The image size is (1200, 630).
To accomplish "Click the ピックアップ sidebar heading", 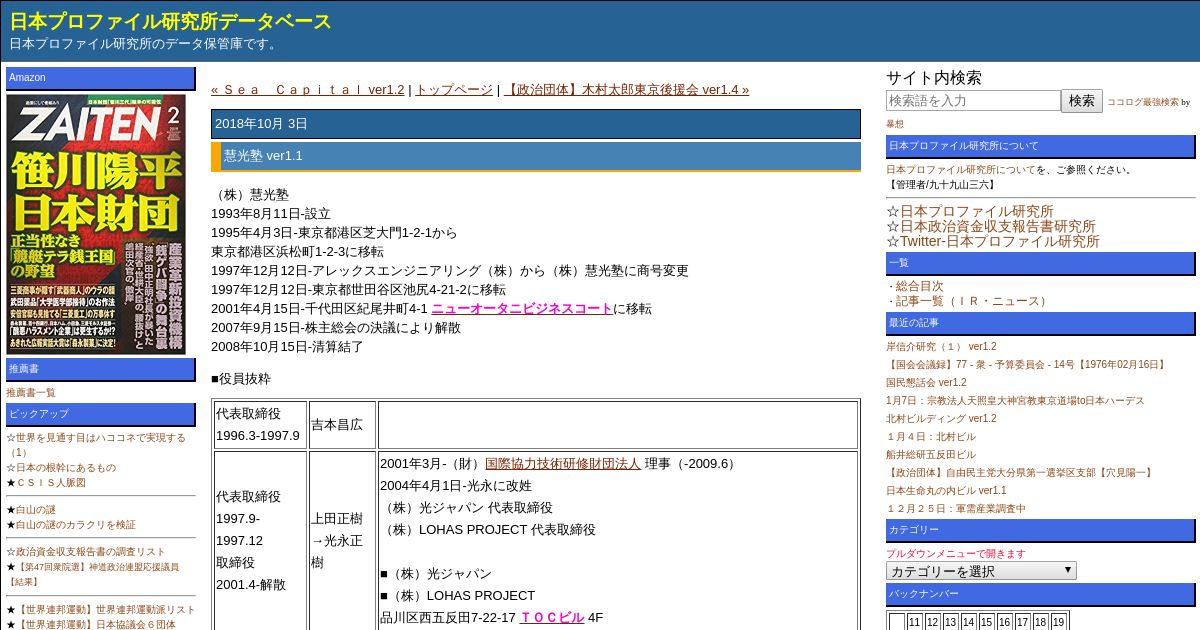I will 101,414.
